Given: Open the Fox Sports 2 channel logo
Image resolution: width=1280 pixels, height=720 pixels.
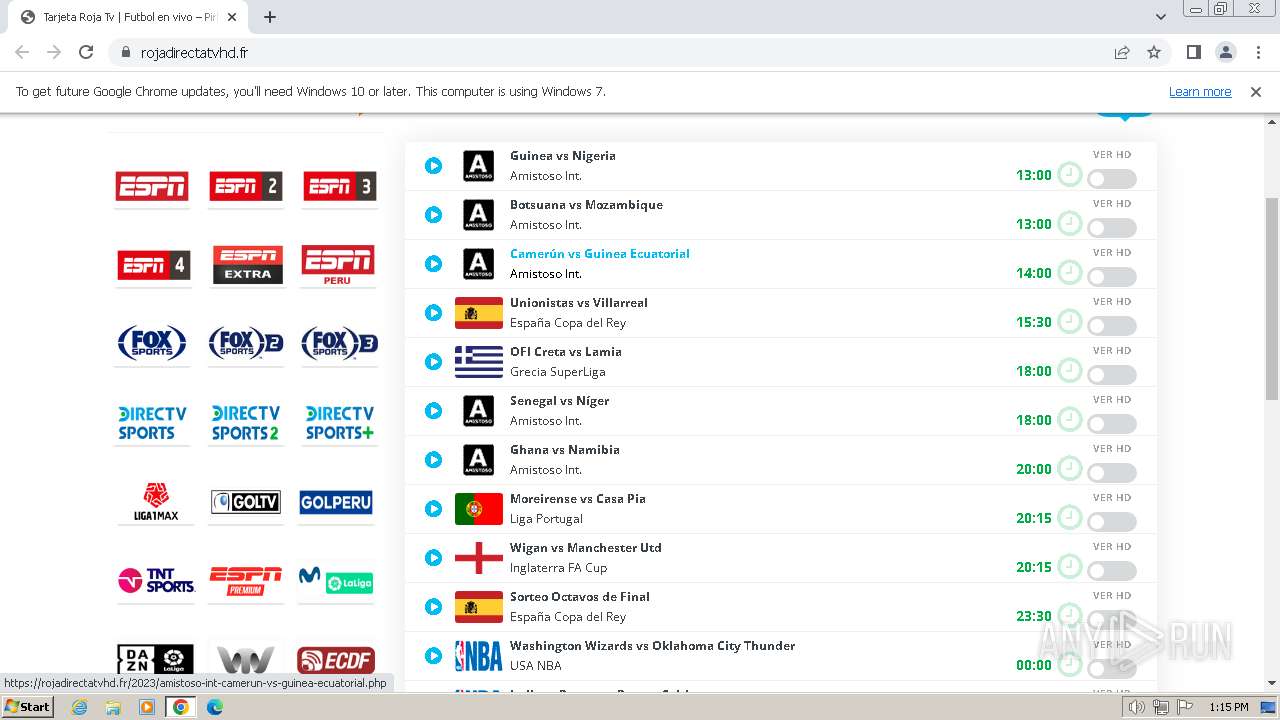Looking at the screenshot, I should (x=245, y=343).
